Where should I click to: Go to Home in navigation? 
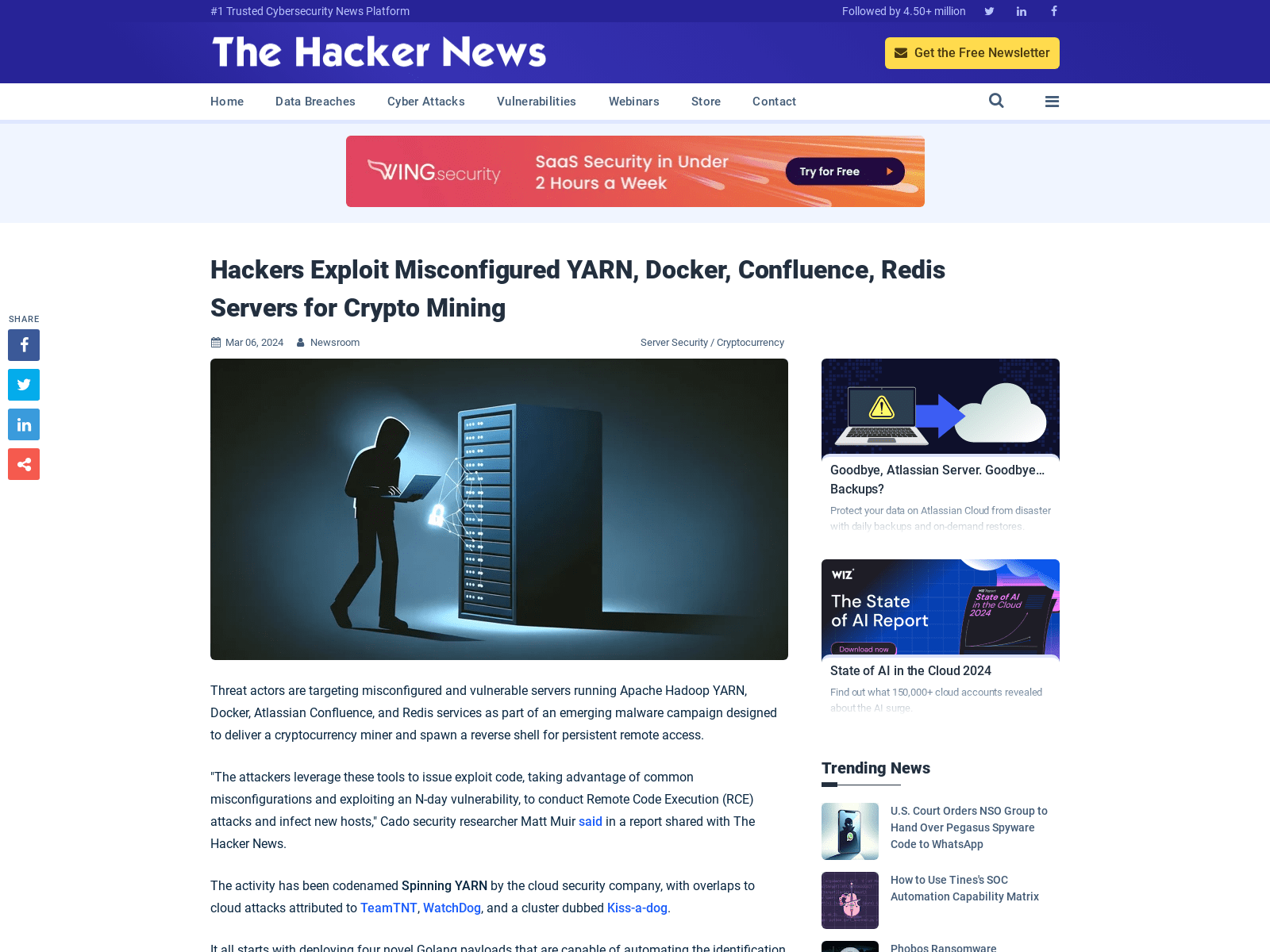tap(227, 102)
